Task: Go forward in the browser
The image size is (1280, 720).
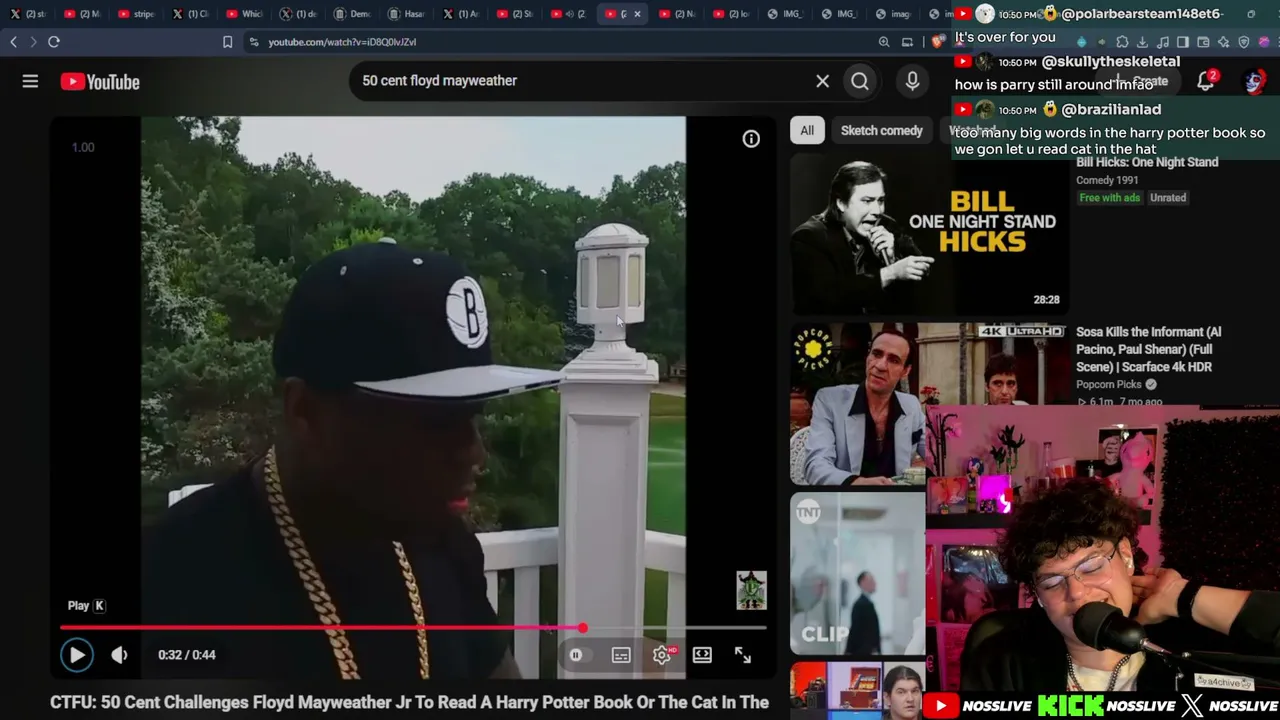Action: [33, 42]
